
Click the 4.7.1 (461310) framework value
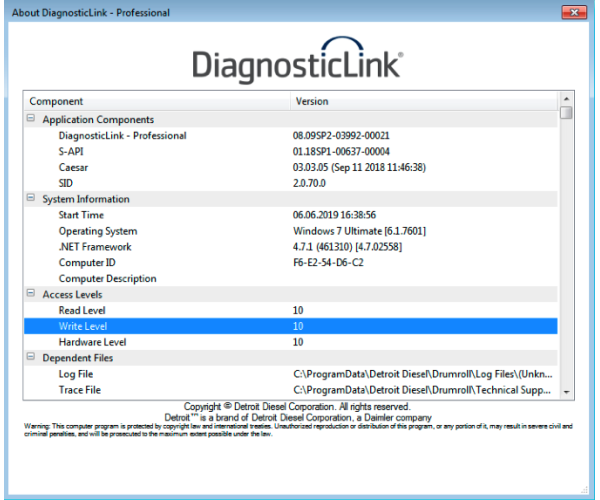pos(347,247)
